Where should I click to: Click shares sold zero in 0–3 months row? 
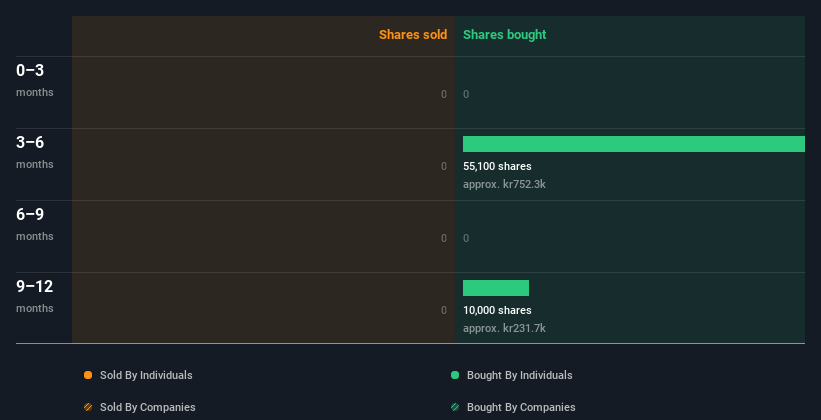444,94
